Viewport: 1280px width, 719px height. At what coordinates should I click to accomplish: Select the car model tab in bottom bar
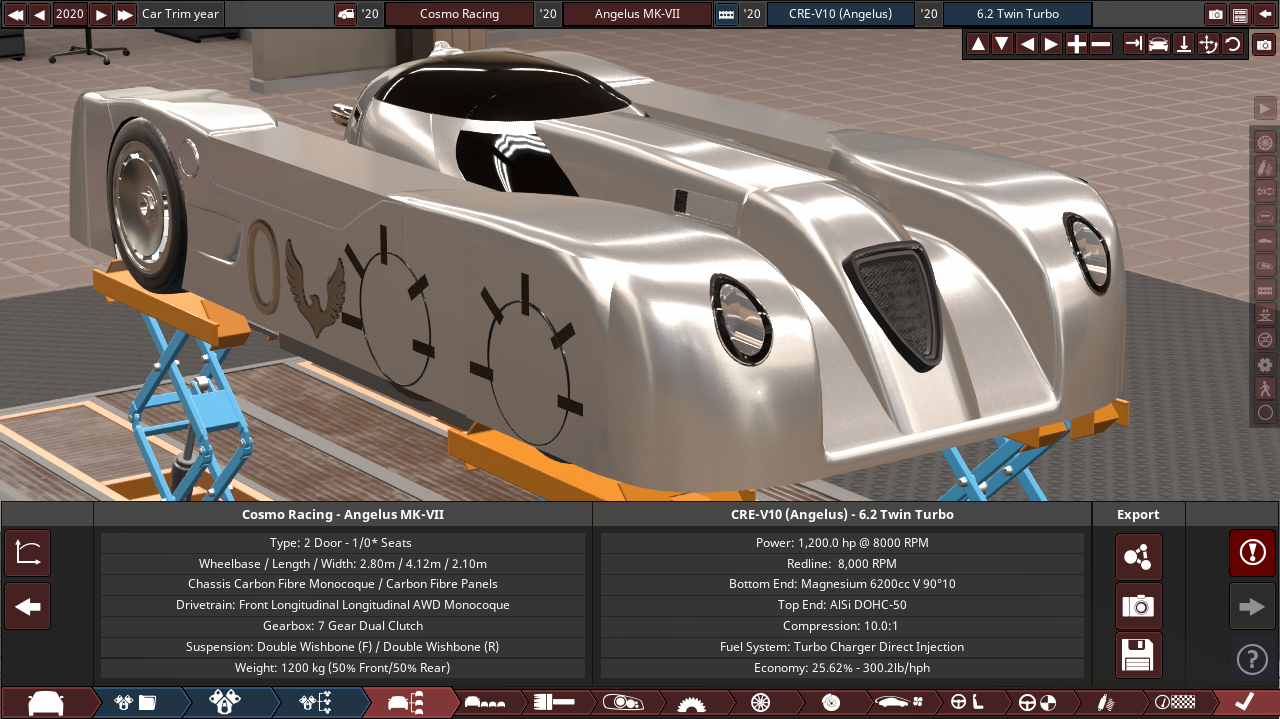tap(46, 702)
